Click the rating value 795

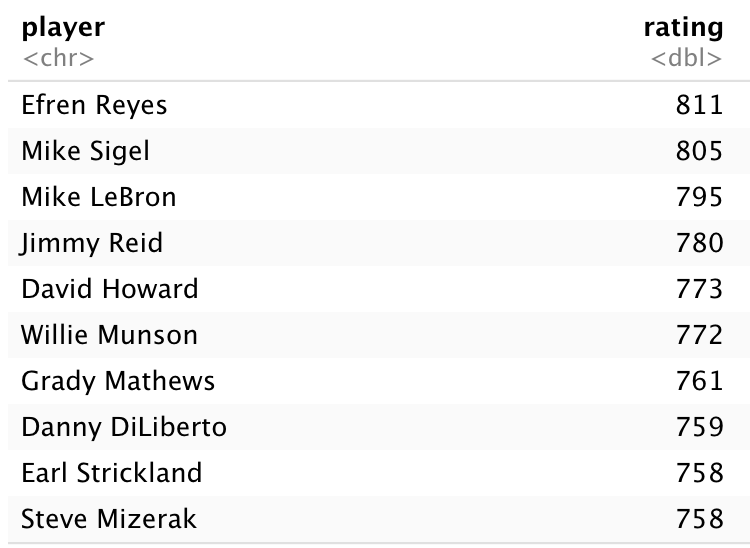tap(699, 197)
